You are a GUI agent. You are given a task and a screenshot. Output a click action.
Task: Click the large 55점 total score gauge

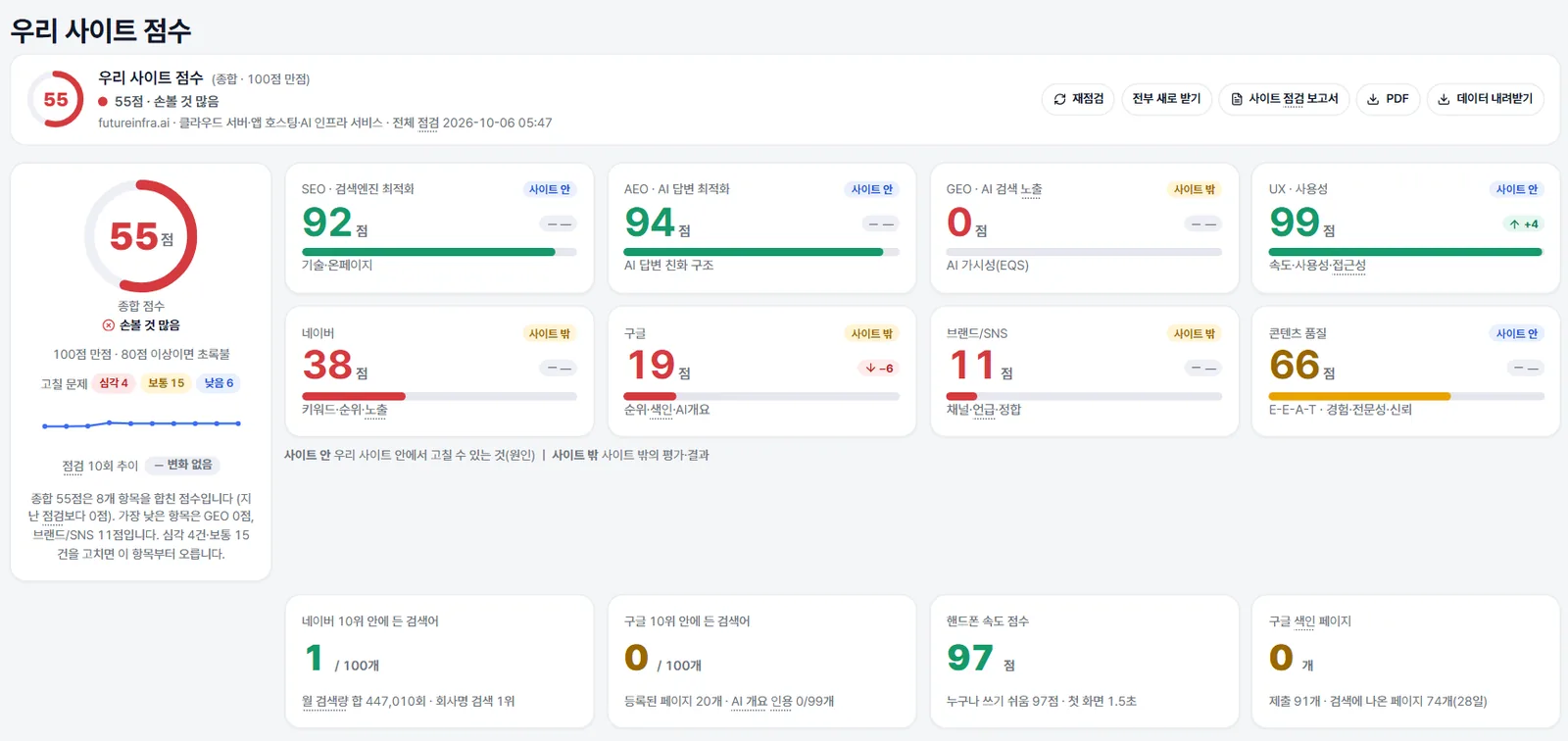tap(141, 236)
